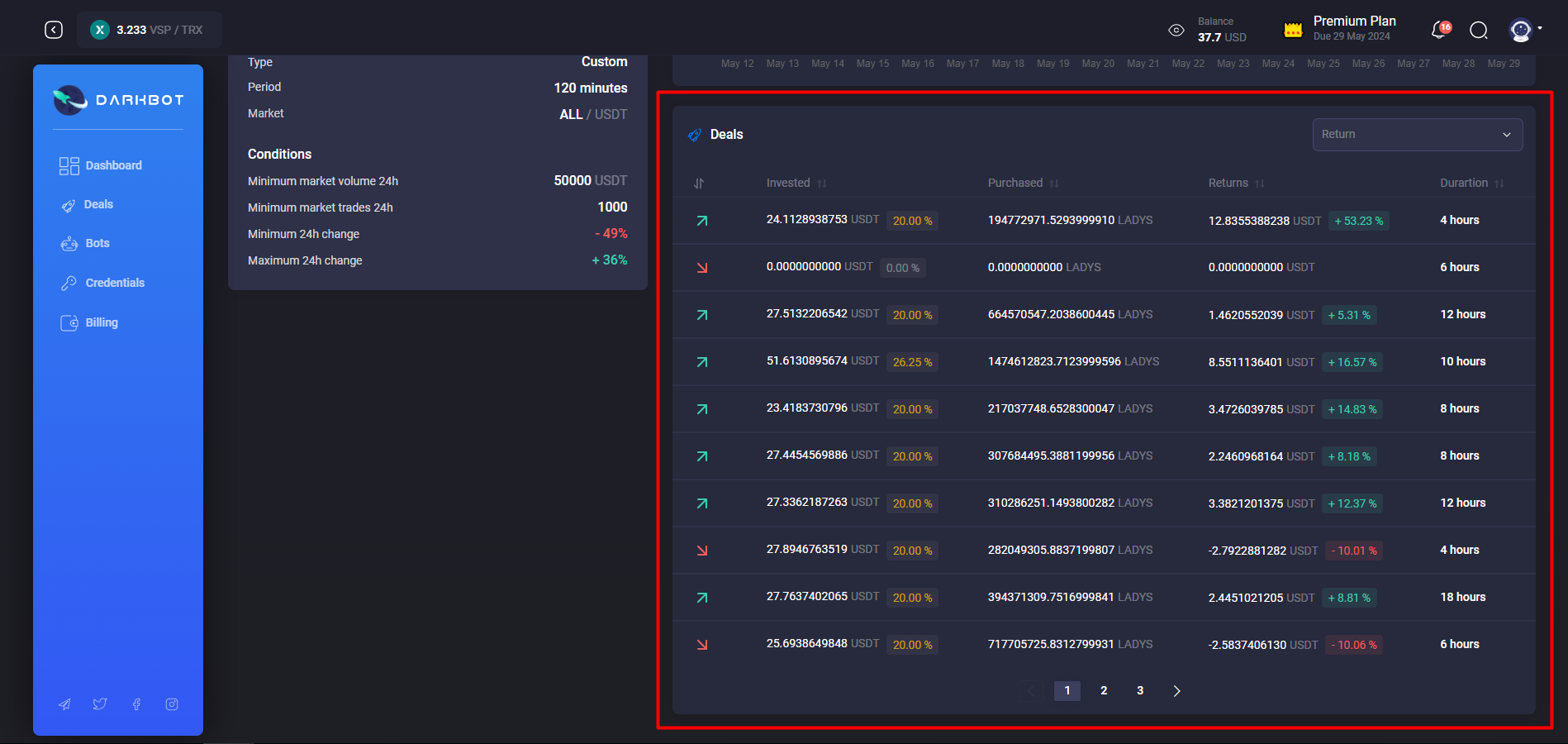
Task: Click the search magnifier icon
Action: [1479, 31]
